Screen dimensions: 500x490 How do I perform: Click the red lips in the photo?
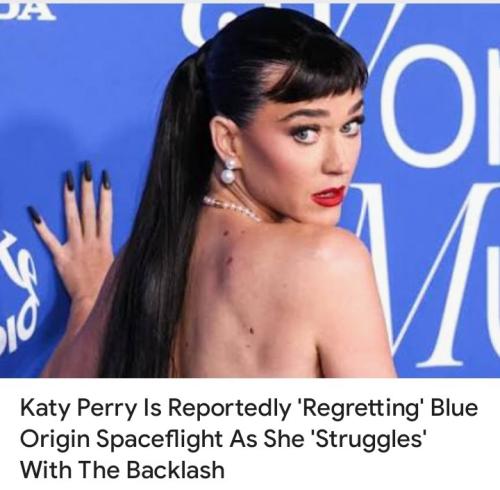pyautogui.click(x=329, y=196)
